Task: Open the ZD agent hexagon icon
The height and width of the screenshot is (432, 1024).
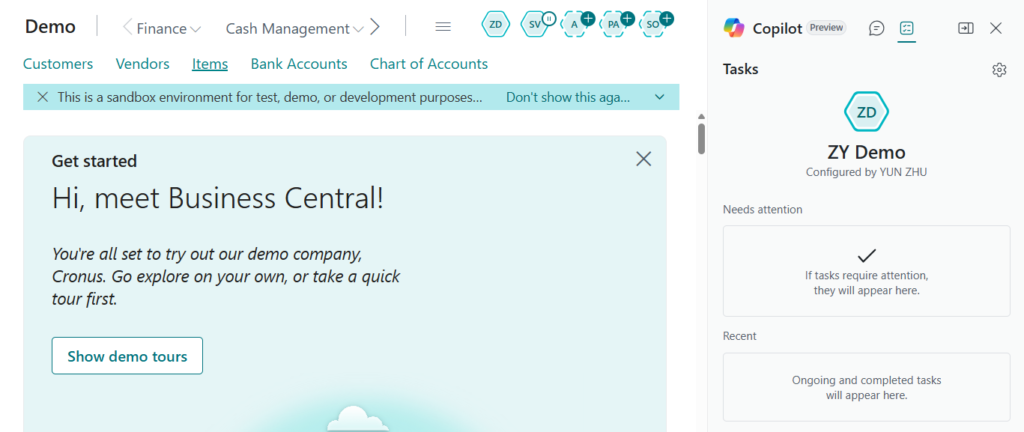Action: [495, 24]
